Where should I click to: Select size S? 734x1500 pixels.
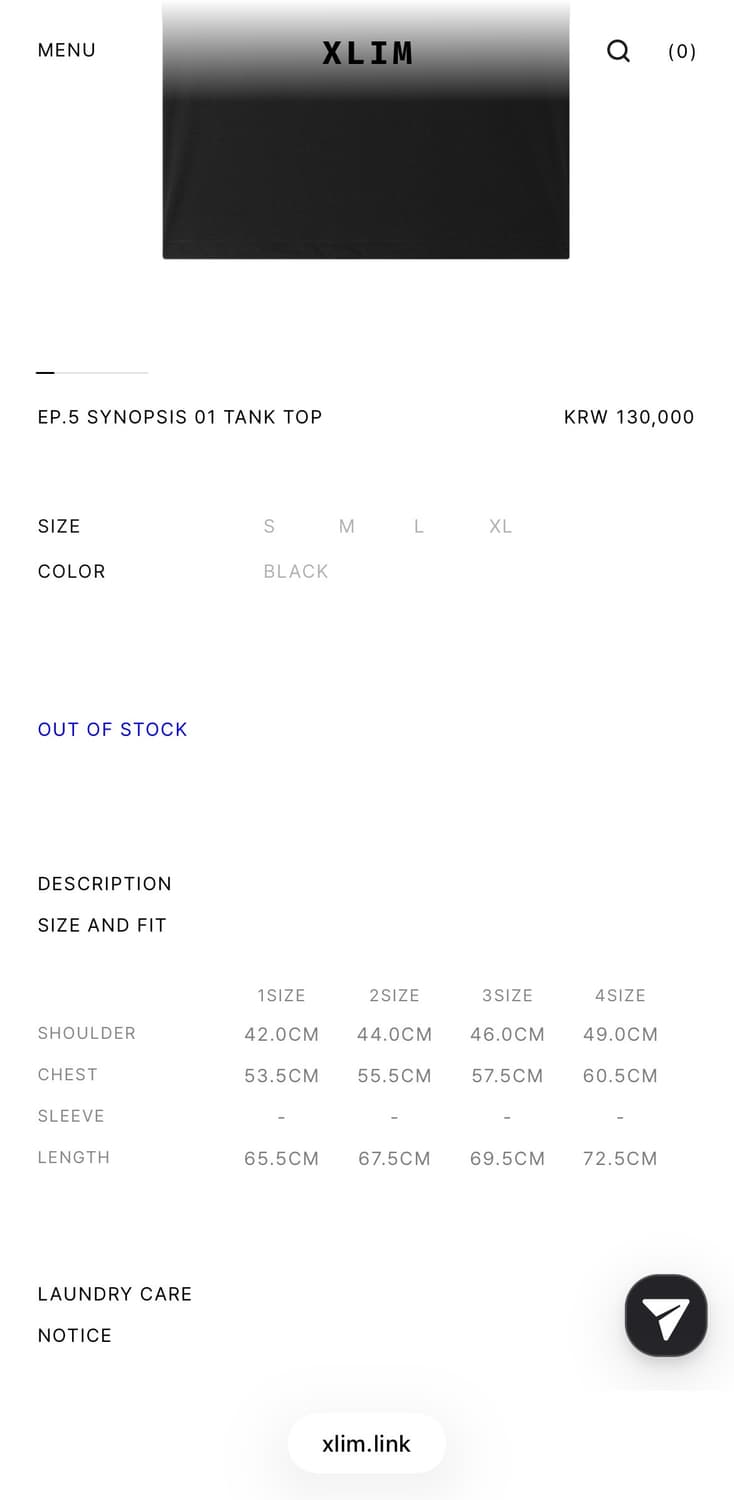click(269, 526)
